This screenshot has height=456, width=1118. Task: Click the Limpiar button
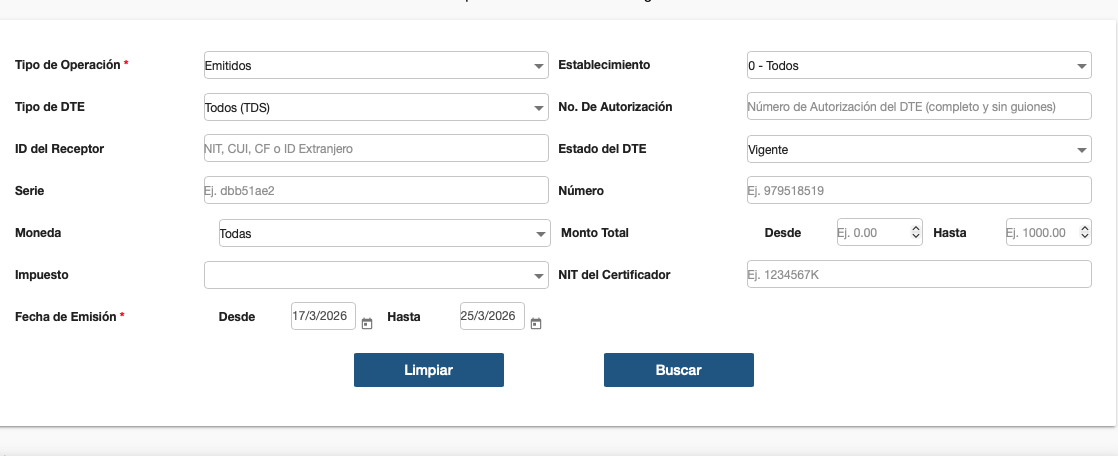tap(429, 370)
